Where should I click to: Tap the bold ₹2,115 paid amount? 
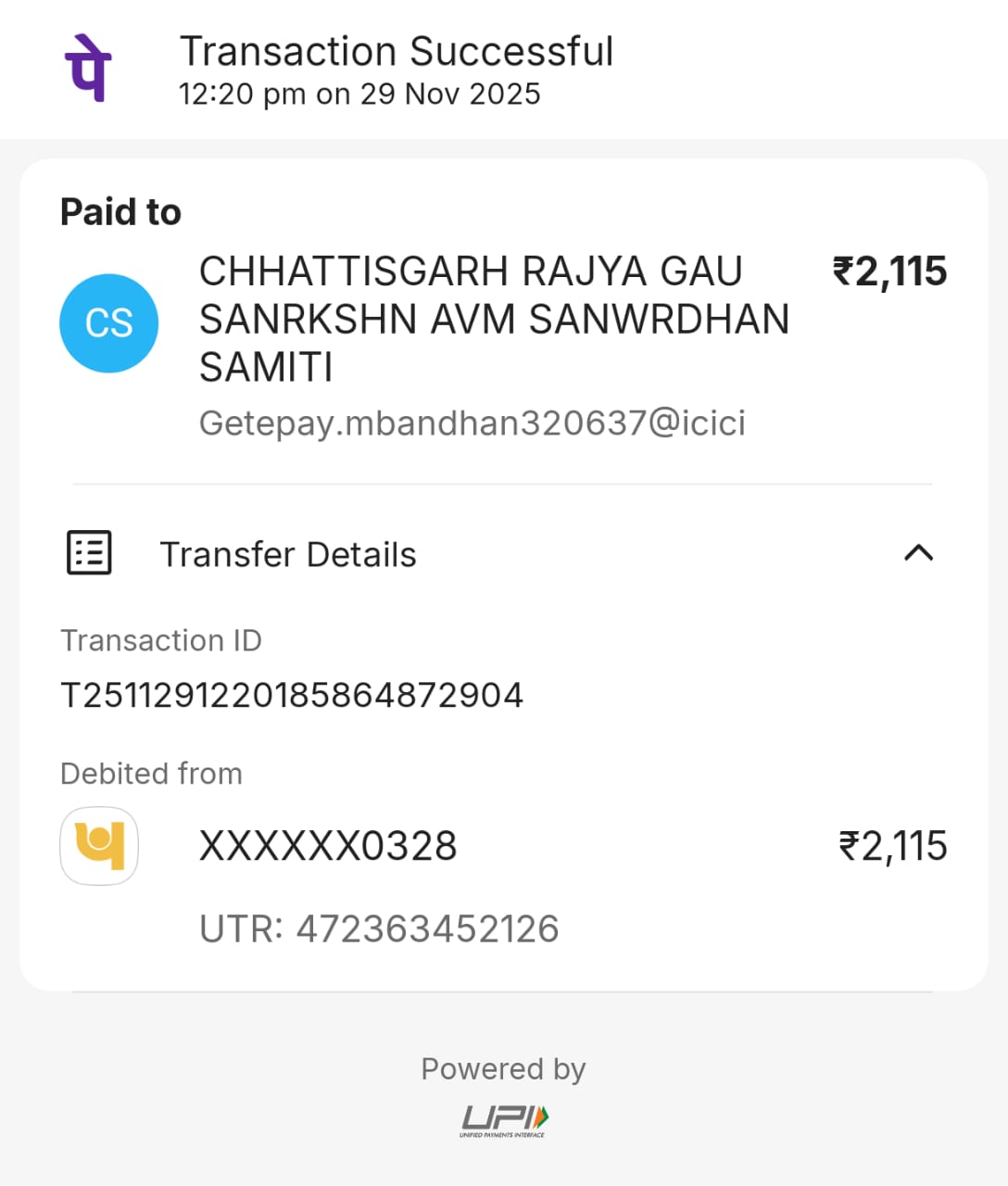tap(889, 271)
